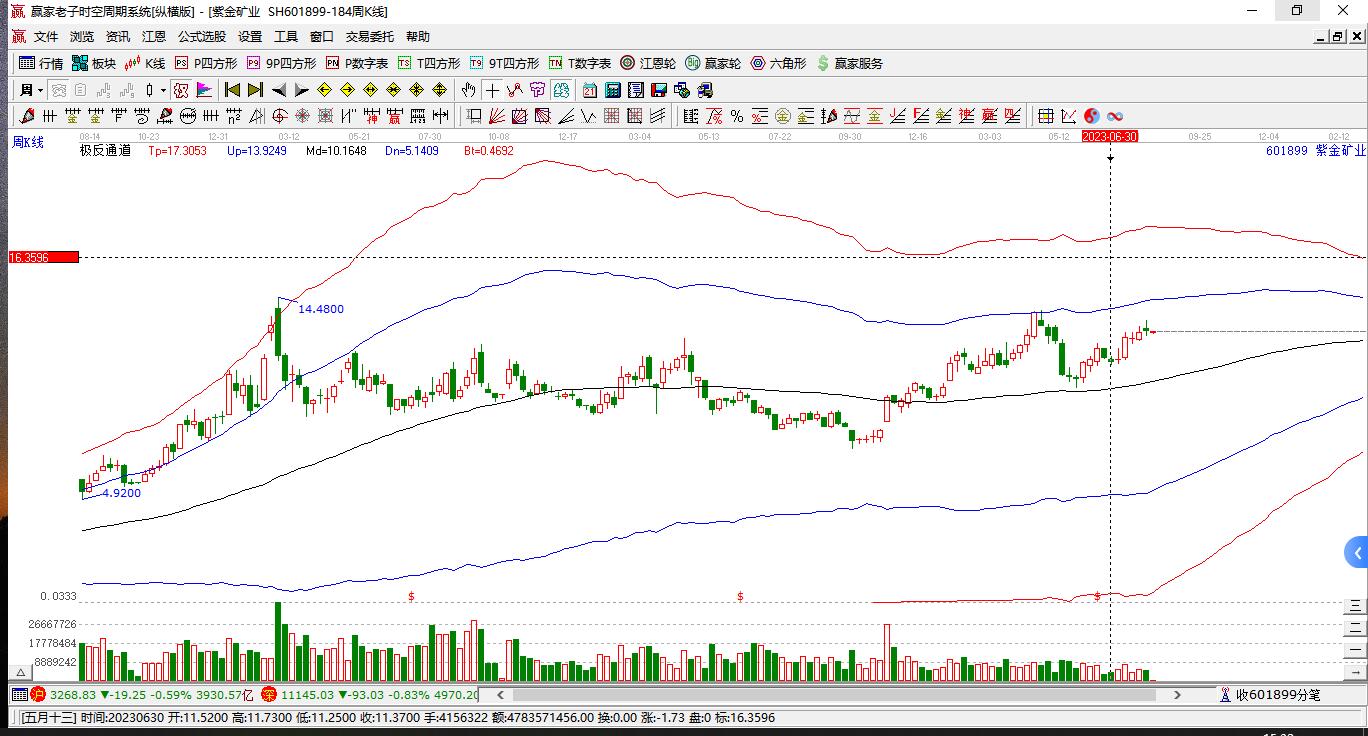Click the 14.4800 high price label
Viewport: 1368px width, 736px height.
321,309
